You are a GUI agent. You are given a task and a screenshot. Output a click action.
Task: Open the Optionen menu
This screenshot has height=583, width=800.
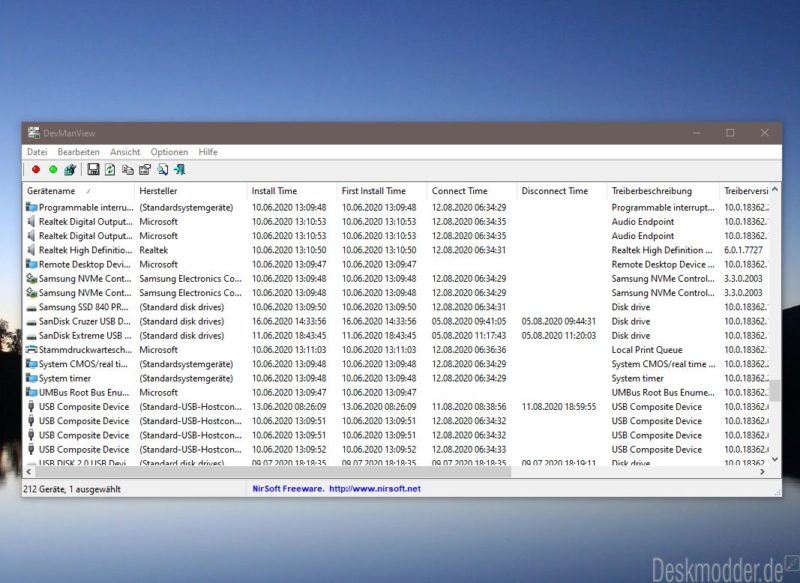169,151
